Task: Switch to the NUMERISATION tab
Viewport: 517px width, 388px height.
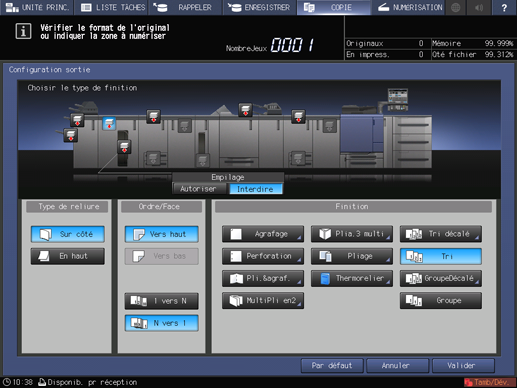Action: pyautogui.click(x=409, y=7)
